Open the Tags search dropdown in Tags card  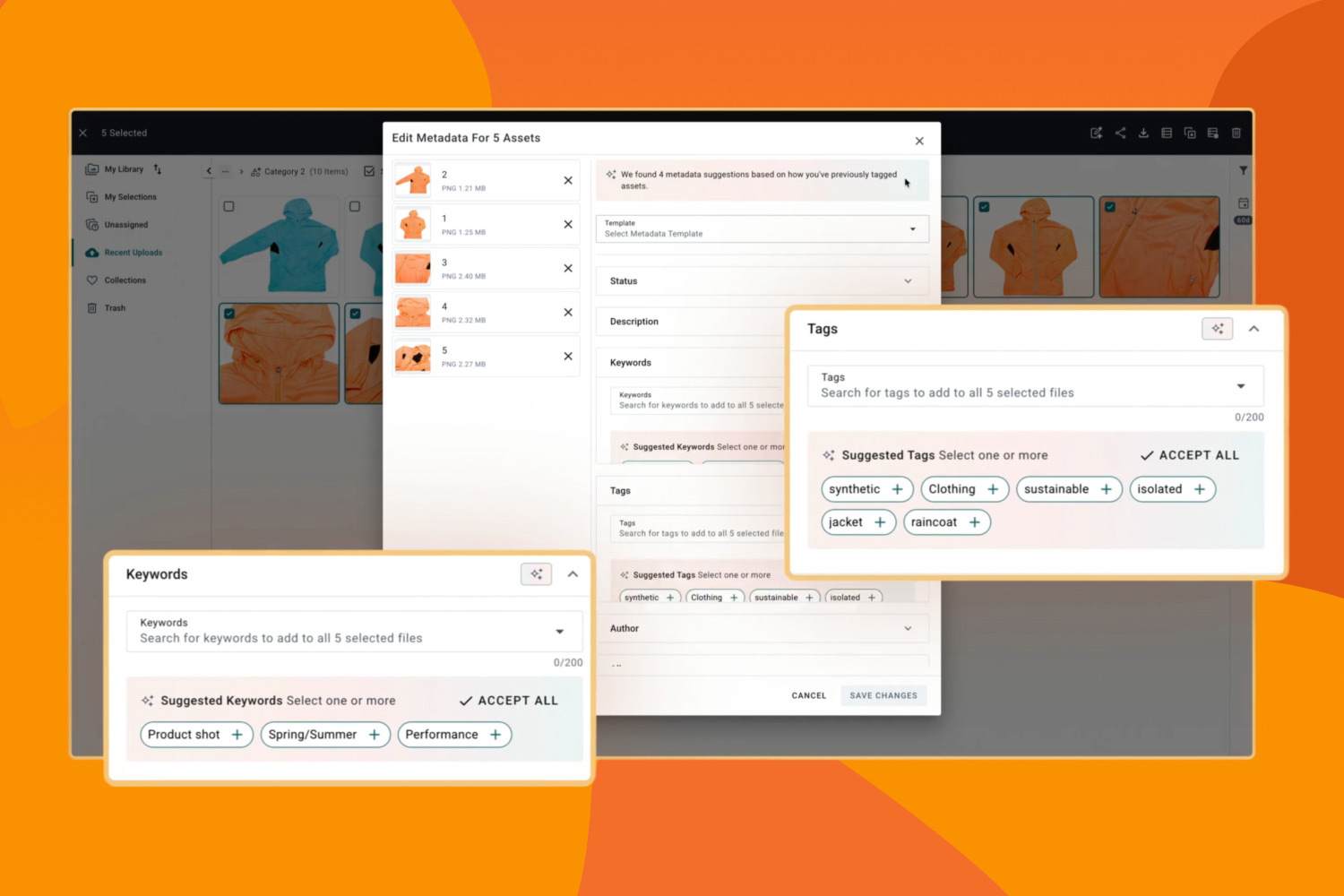coord(1036,386)
